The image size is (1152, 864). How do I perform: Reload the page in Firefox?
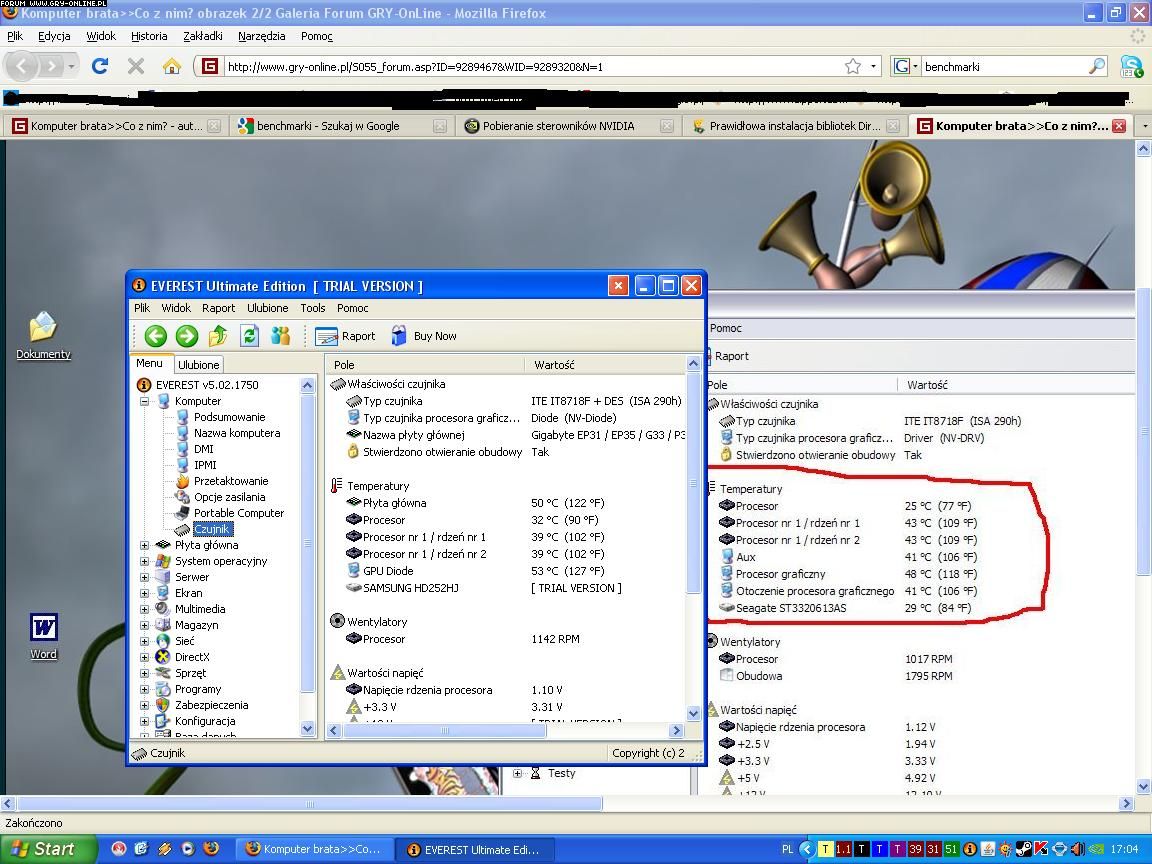(x=99, y=66)
